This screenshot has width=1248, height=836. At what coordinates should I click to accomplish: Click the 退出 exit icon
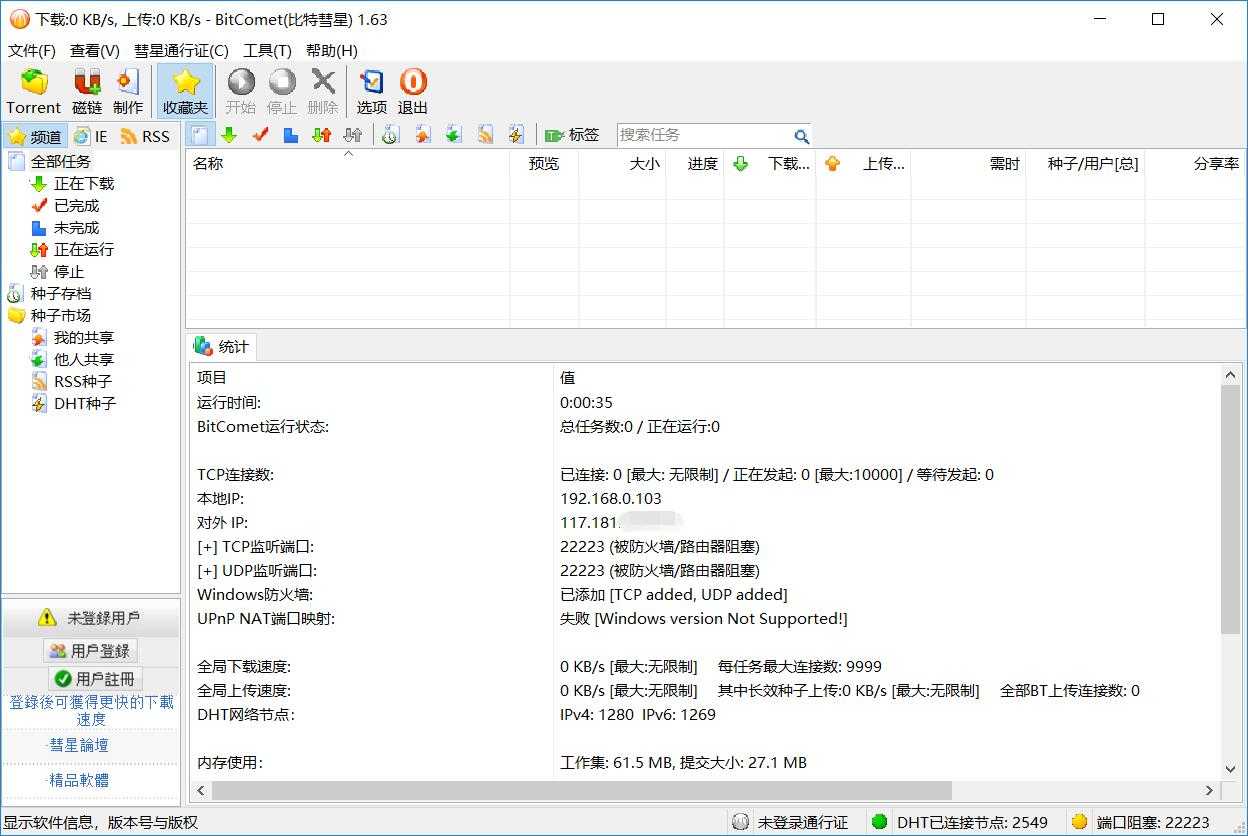click(x=412, y=90)
